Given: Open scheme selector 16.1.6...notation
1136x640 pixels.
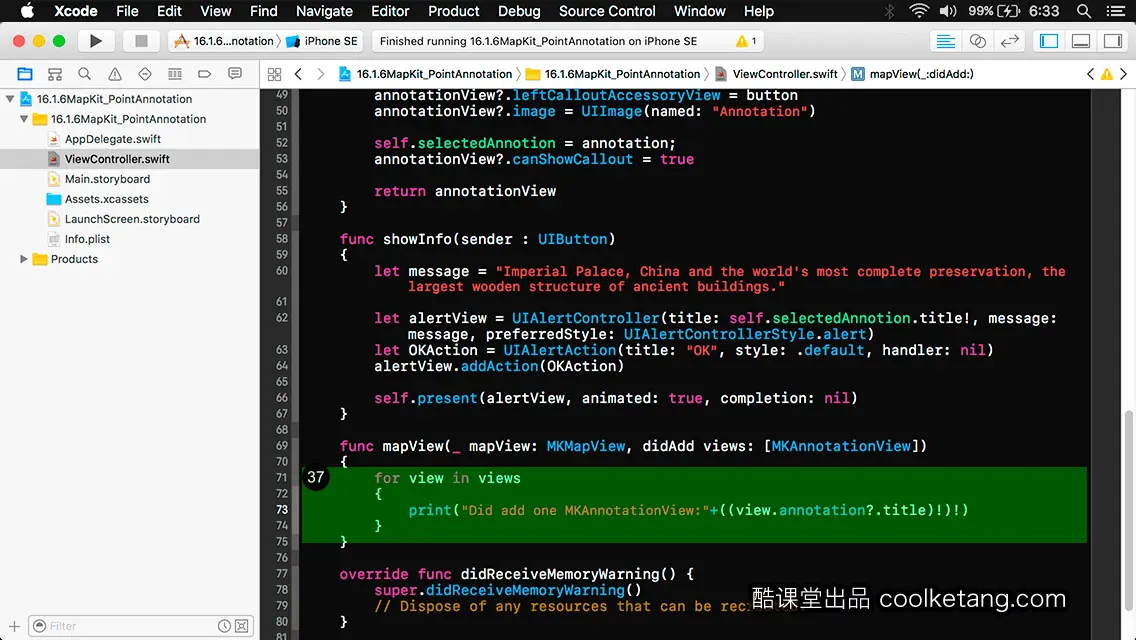Looking at the screenshot, I should click(224, 41).
